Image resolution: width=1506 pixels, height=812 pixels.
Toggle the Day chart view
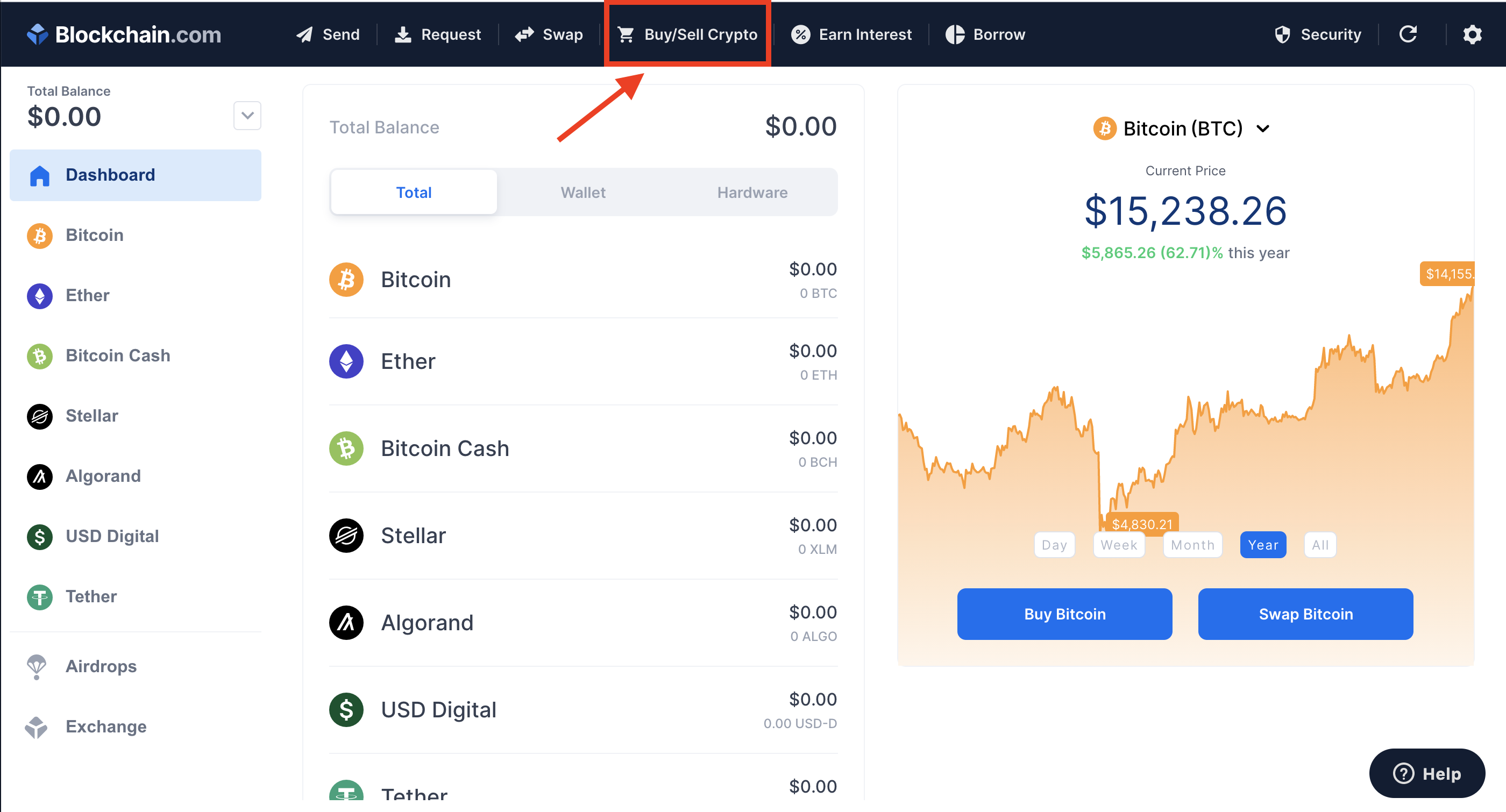pos(1053,544)
